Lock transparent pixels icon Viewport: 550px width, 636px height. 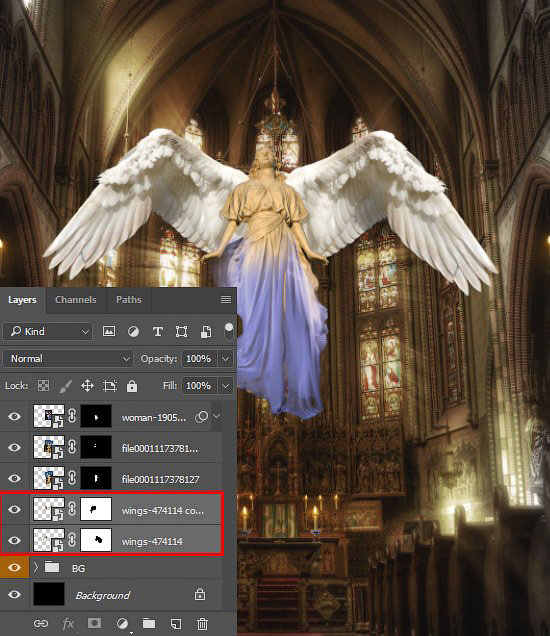[43, 385]
